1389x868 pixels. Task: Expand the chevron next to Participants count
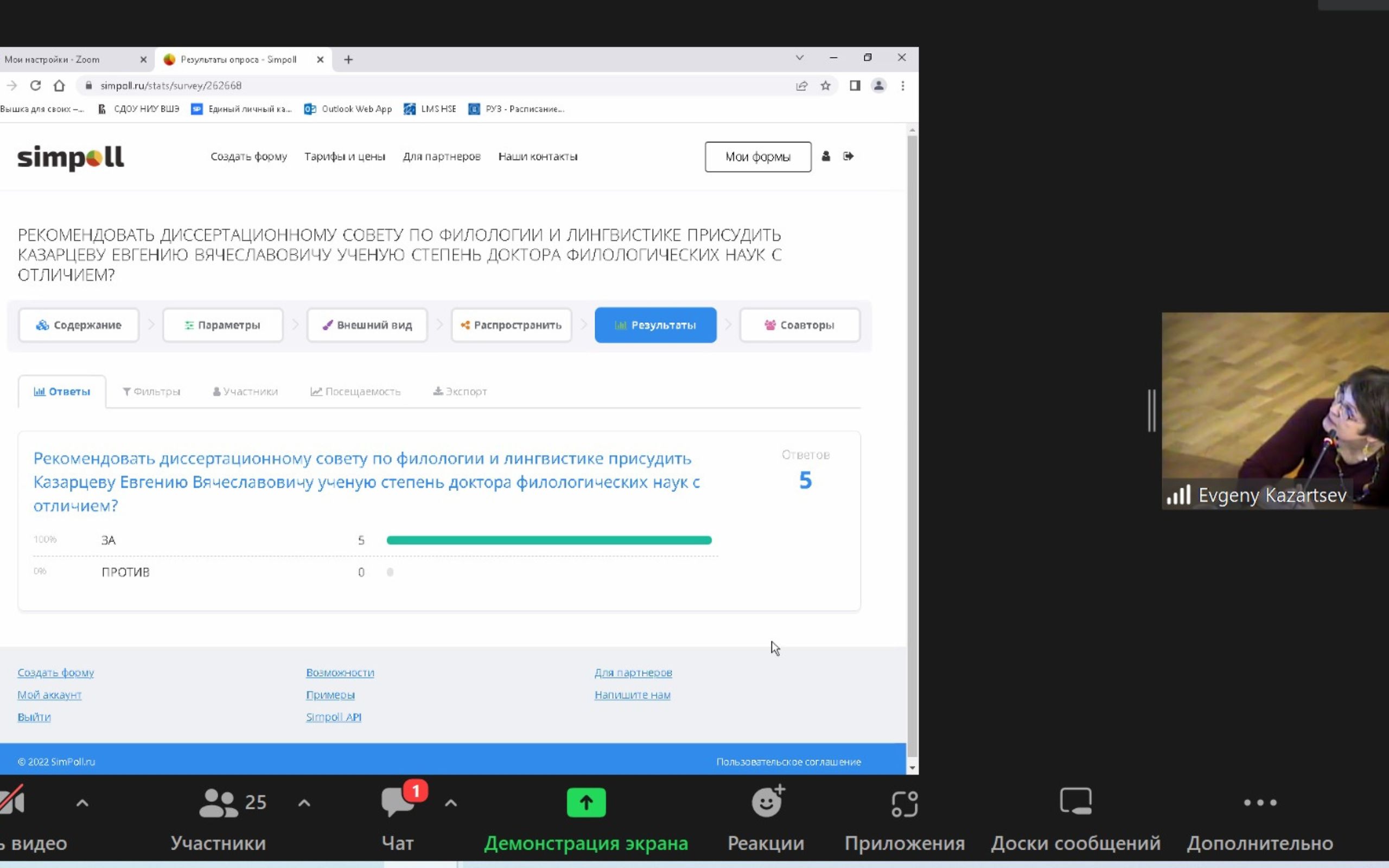tap(304, 803)
